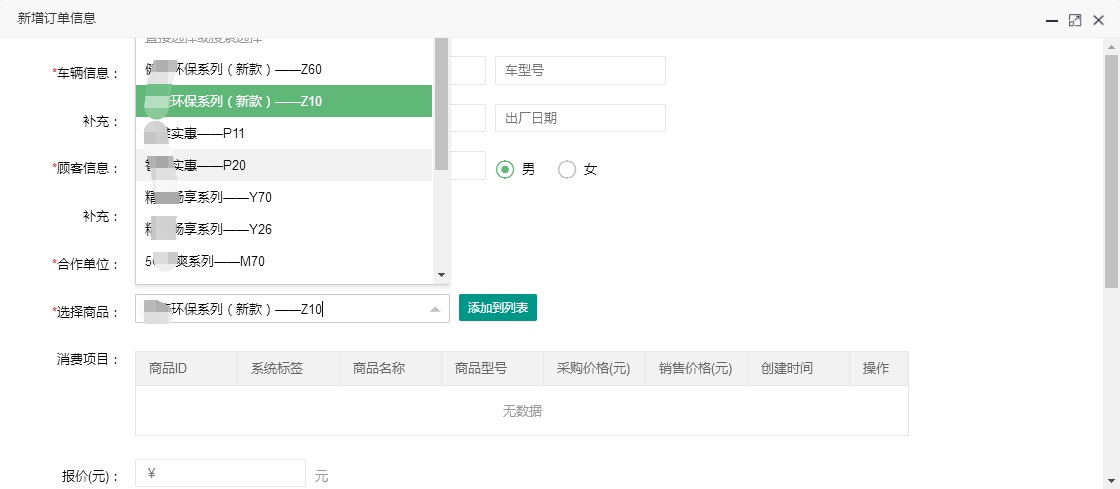Click the 车型号 input field
This screenshot has height=489, width=1120.
580,71
